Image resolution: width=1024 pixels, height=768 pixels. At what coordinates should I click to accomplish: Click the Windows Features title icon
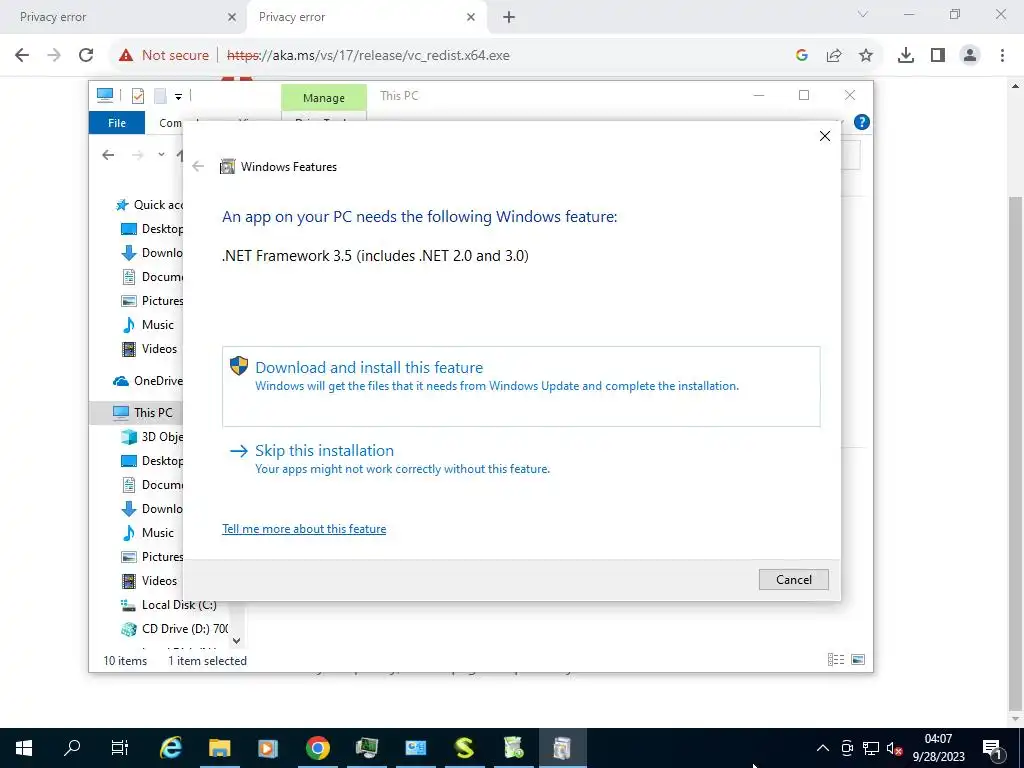(227, 167)
